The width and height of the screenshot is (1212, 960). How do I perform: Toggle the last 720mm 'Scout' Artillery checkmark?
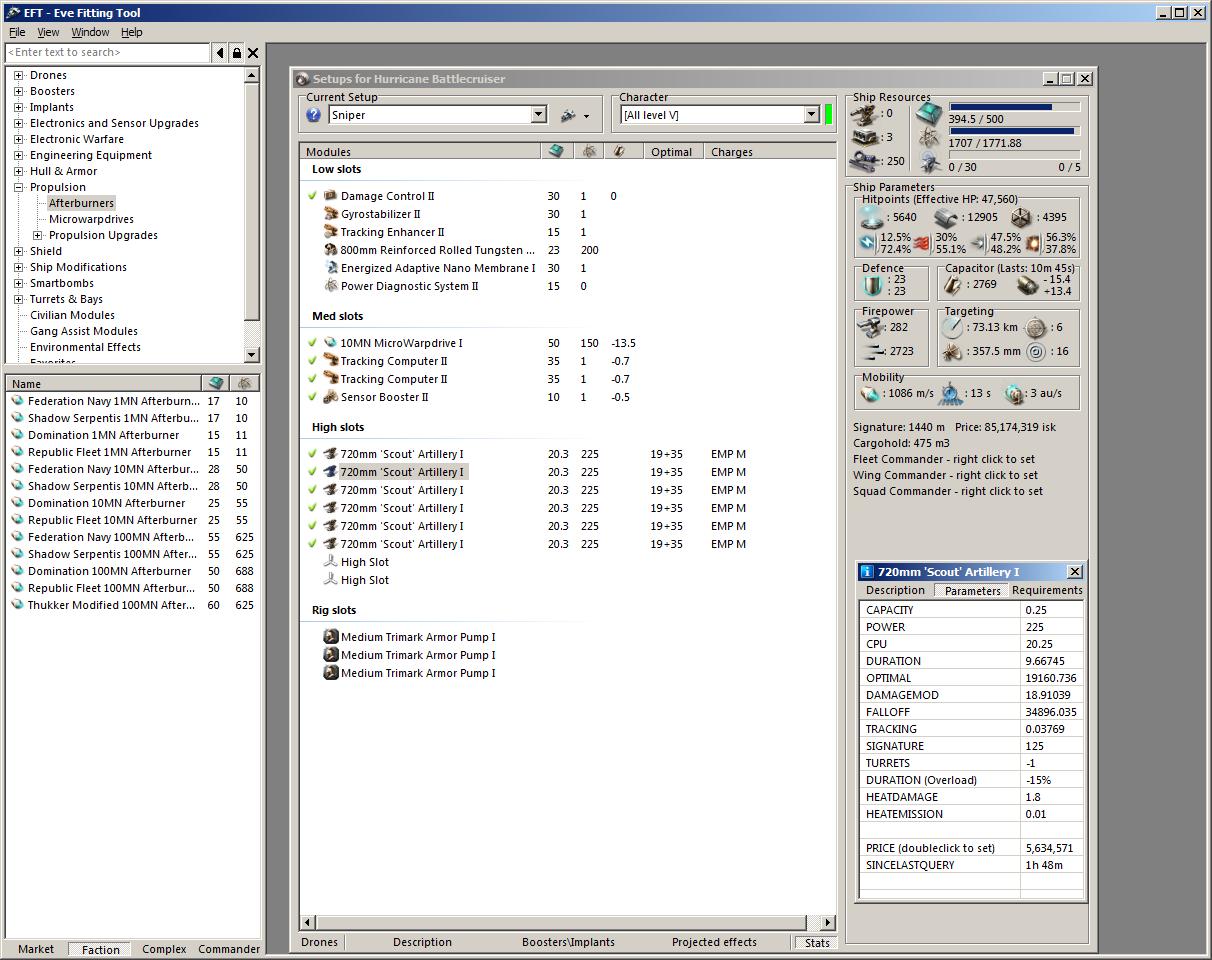pos(313,544)
